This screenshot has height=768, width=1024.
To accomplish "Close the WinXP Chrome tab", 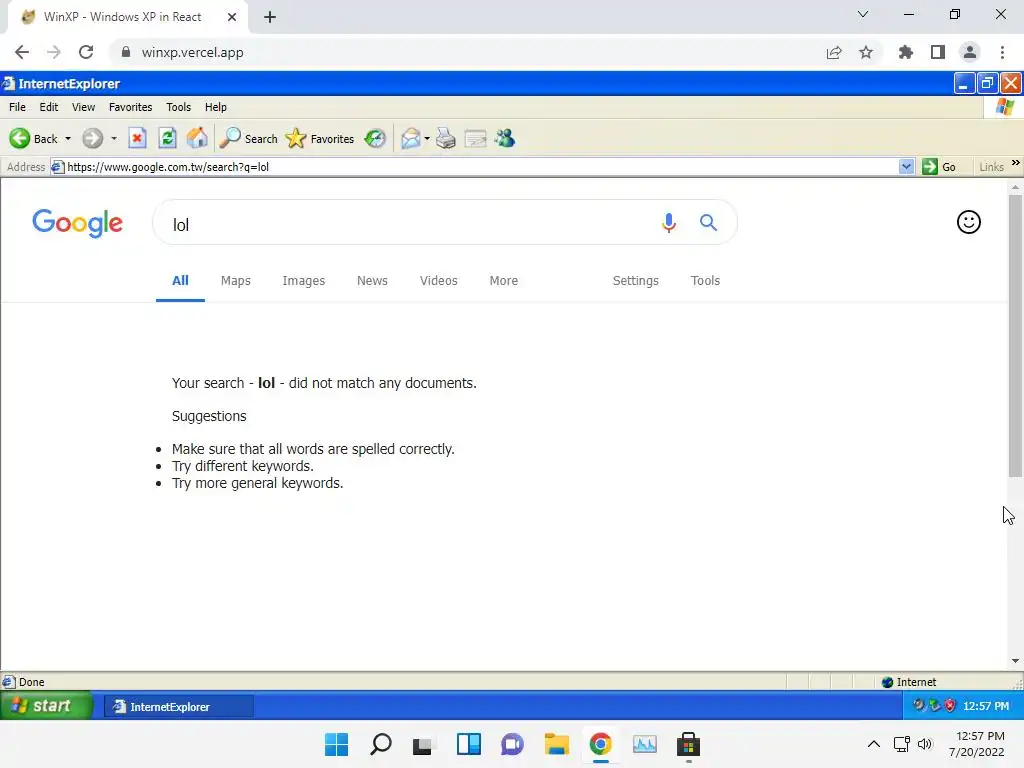I will [x=232, y=17].
